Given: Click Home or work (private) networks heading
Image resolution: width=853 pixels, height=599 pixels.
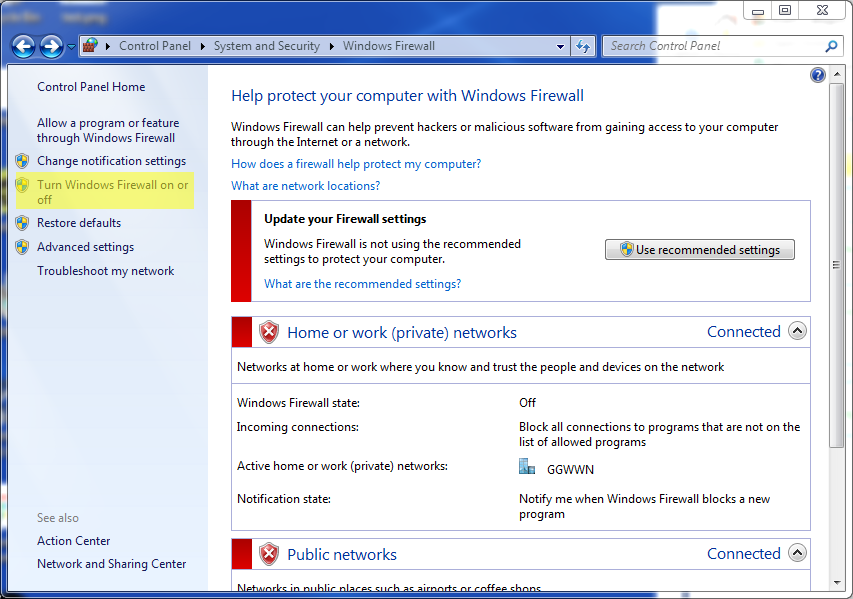Looking at the screenshot, I should 402,332.
